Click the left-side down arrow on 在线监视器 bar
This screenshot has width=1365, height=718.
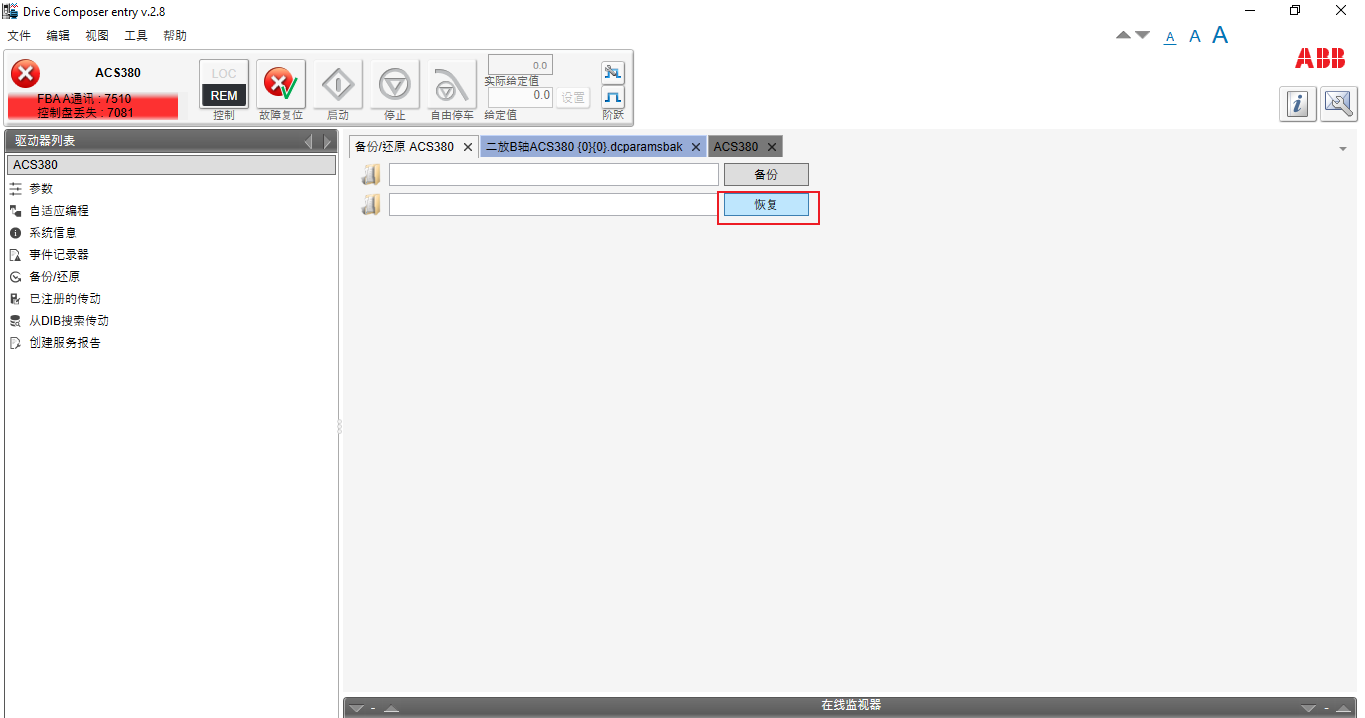[x=356, y=709]
